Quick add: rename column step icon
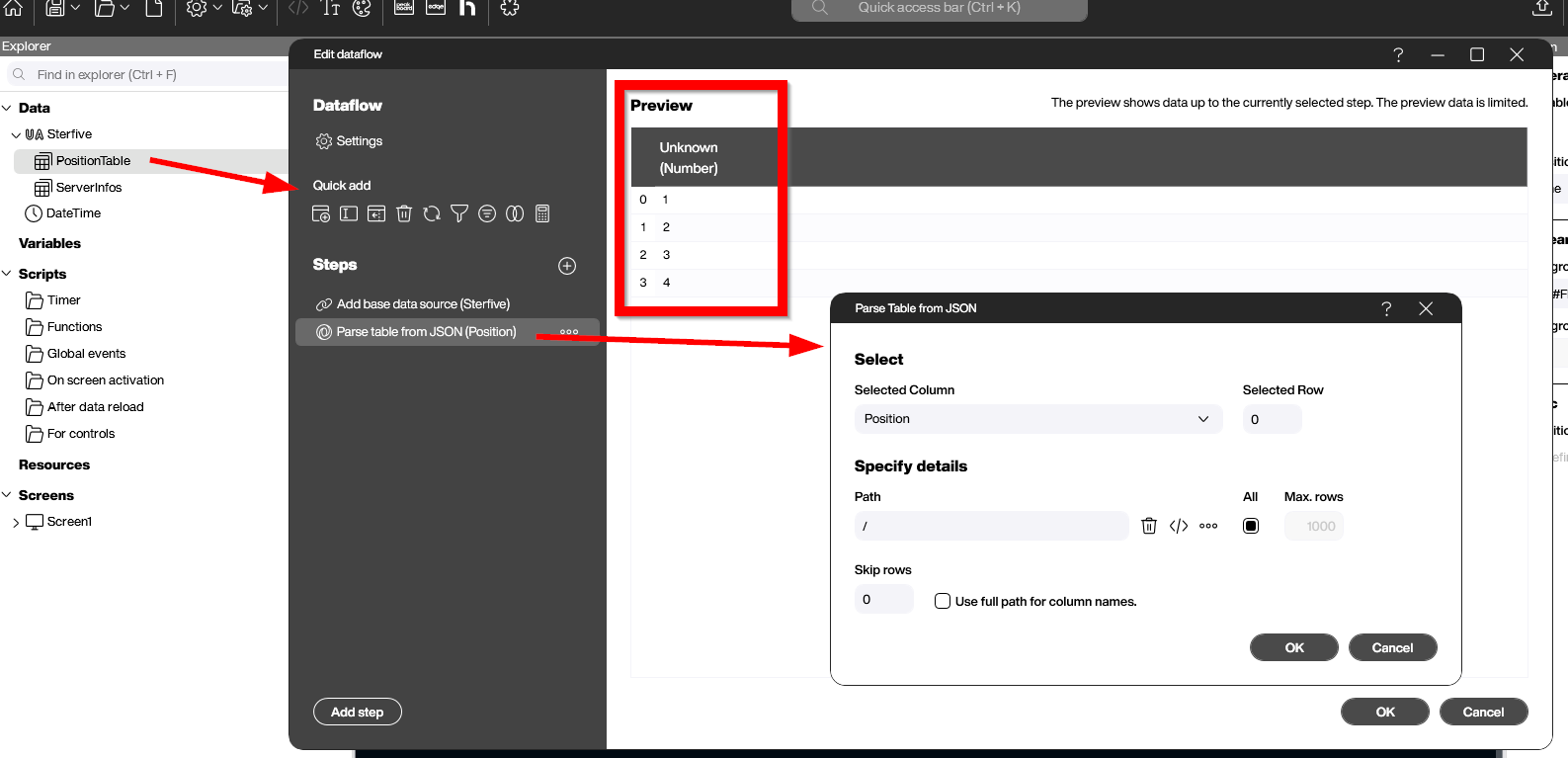Viewport: 1568px width, 758px height. 349,213
